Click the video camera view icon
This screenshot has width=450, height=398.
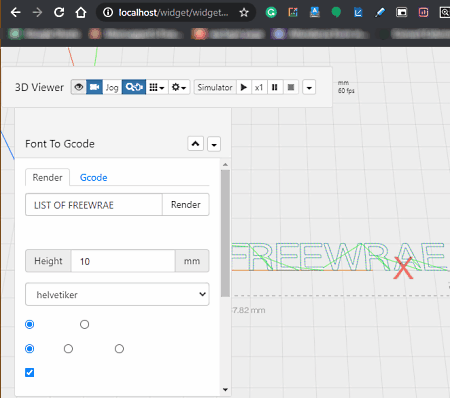95,87
